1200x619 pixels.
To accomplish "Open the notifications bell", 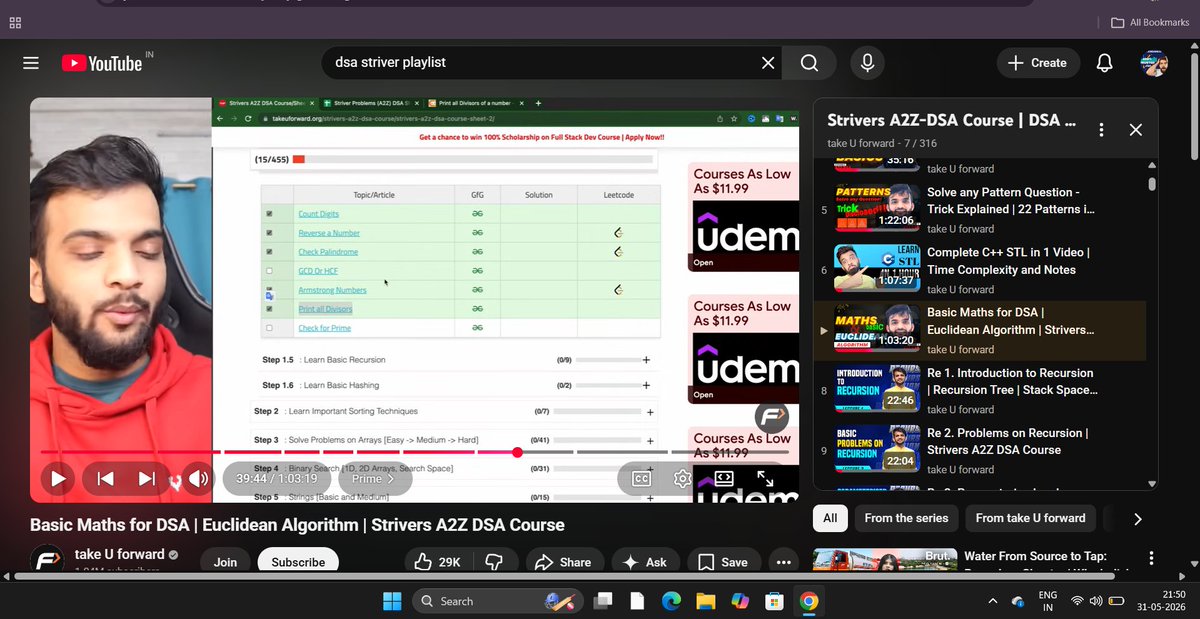I will (x=1104, y=63).
